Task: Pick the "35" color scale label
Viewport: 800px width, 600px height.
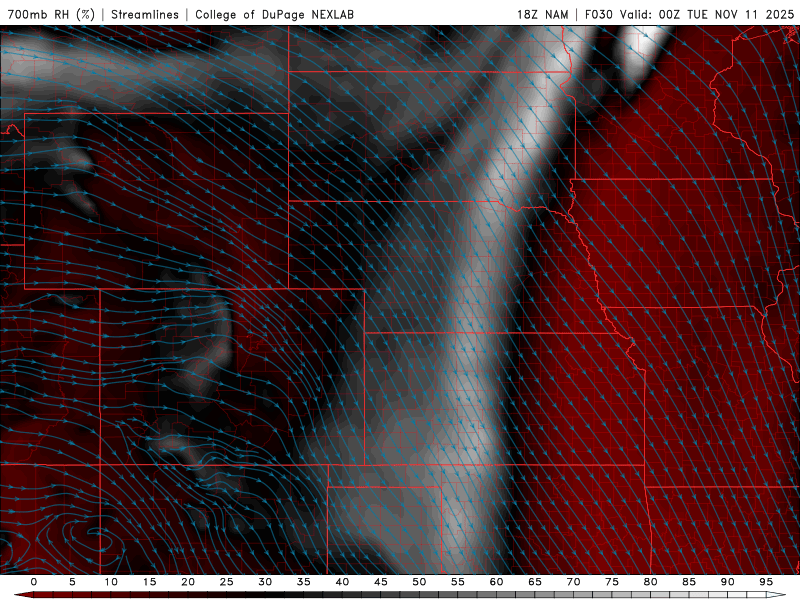Action: click(x=303, y=582)
